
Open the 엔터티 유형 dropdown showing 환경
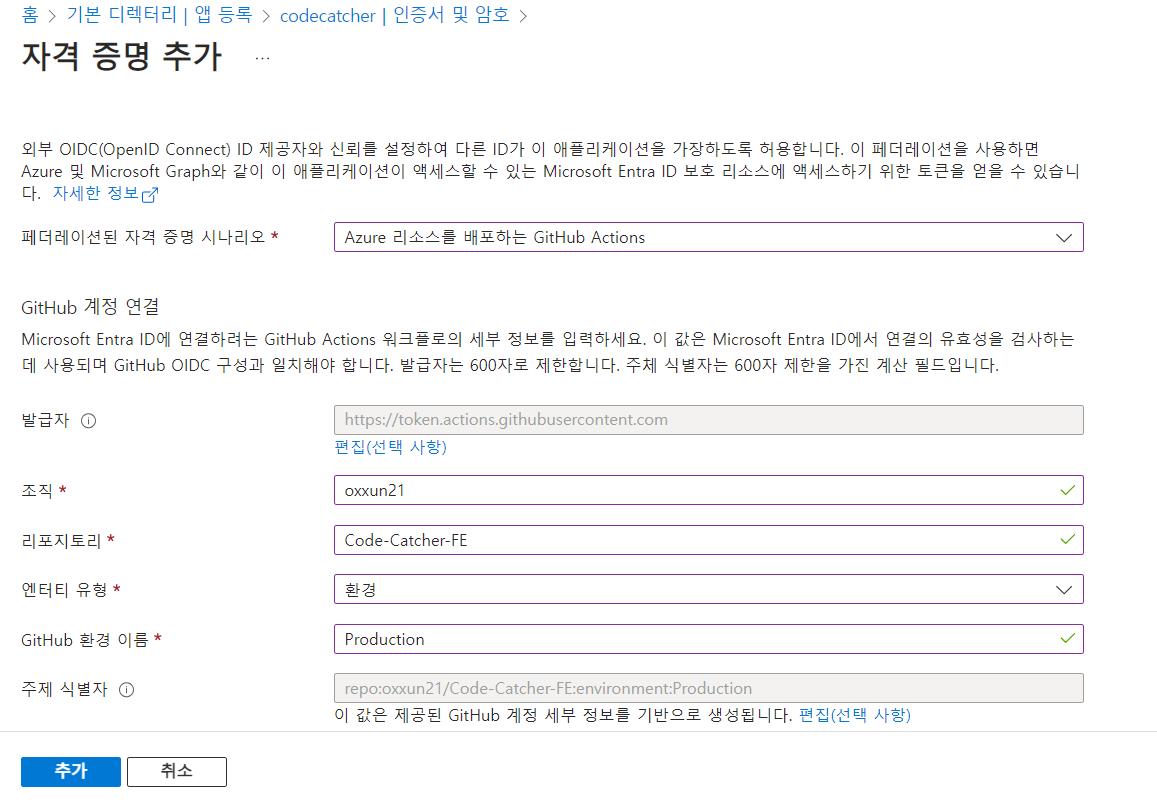click(708, 590)
